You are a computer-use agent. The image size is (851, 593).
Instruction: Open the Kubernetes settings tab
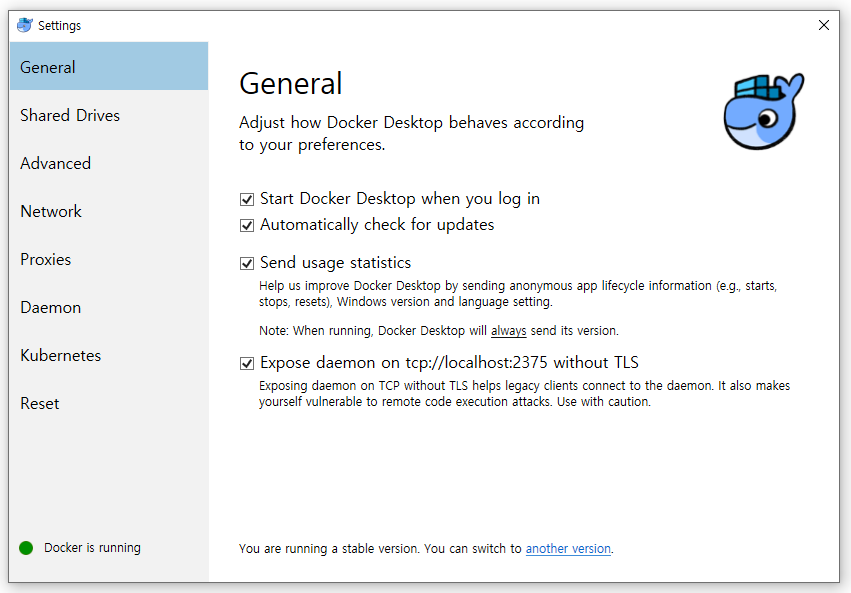(109, 355)
